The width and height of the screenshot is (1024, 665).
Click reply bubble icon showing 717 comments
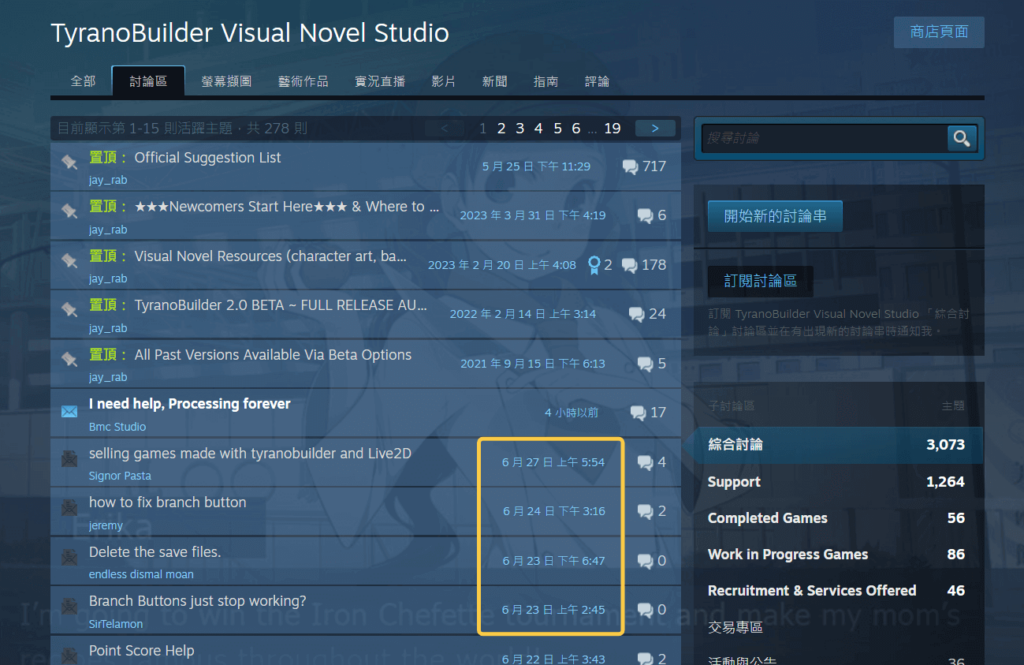point(630,167)
